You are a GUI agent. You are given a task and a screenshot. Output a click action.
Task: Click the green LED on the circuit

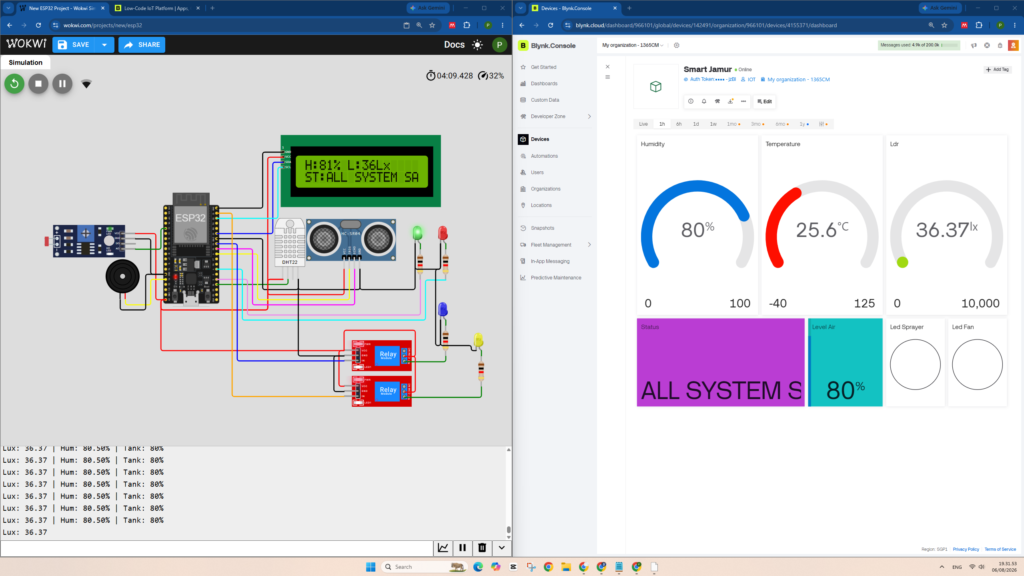pos(417,232)
